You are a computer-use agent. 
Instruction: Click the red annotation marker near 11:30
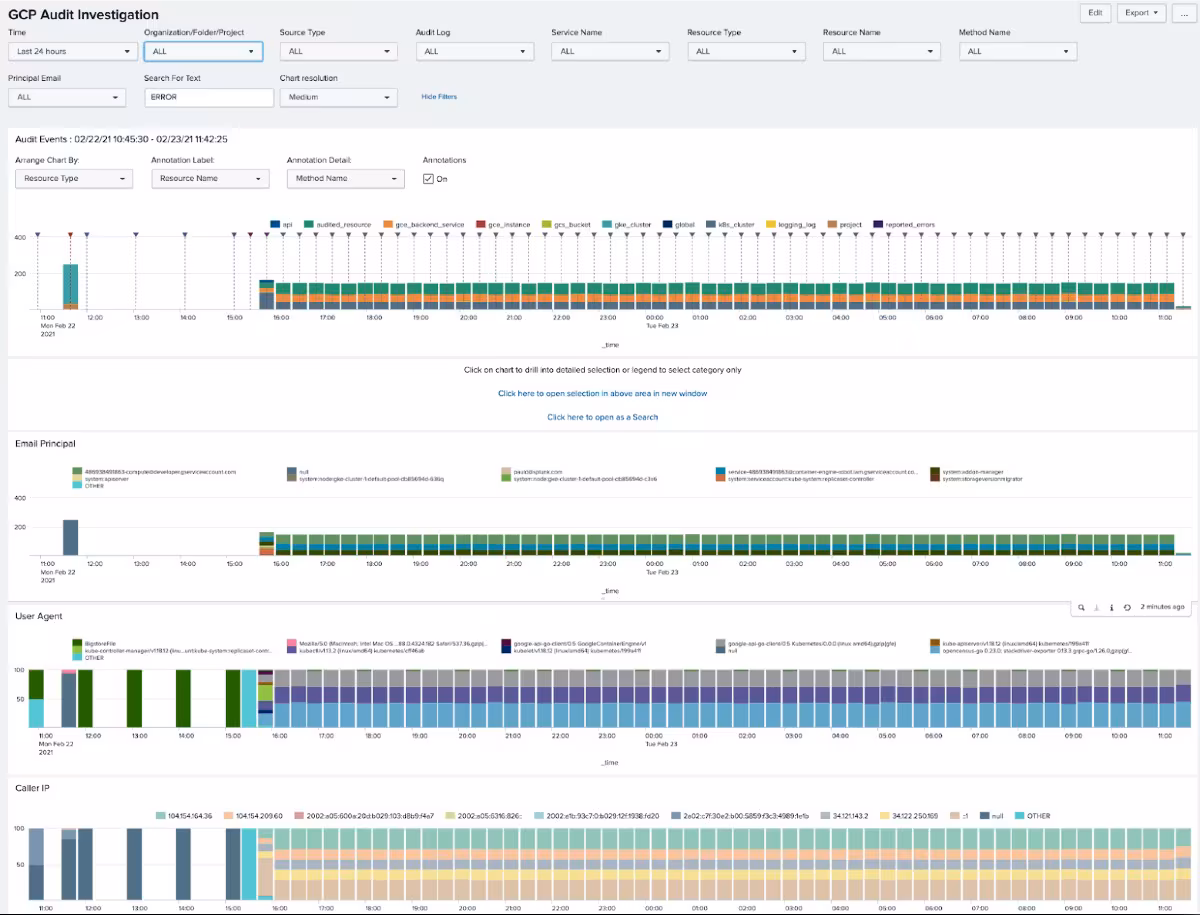70,235
